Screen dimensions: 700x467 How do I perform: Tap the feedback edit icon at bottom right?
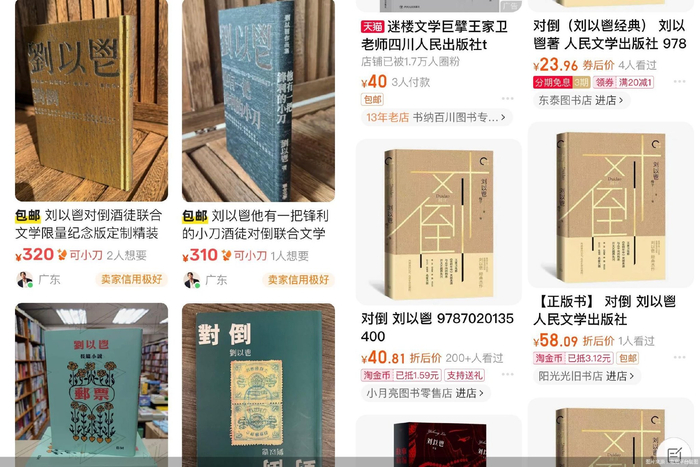pyautogui.click(x=674, y=454)
